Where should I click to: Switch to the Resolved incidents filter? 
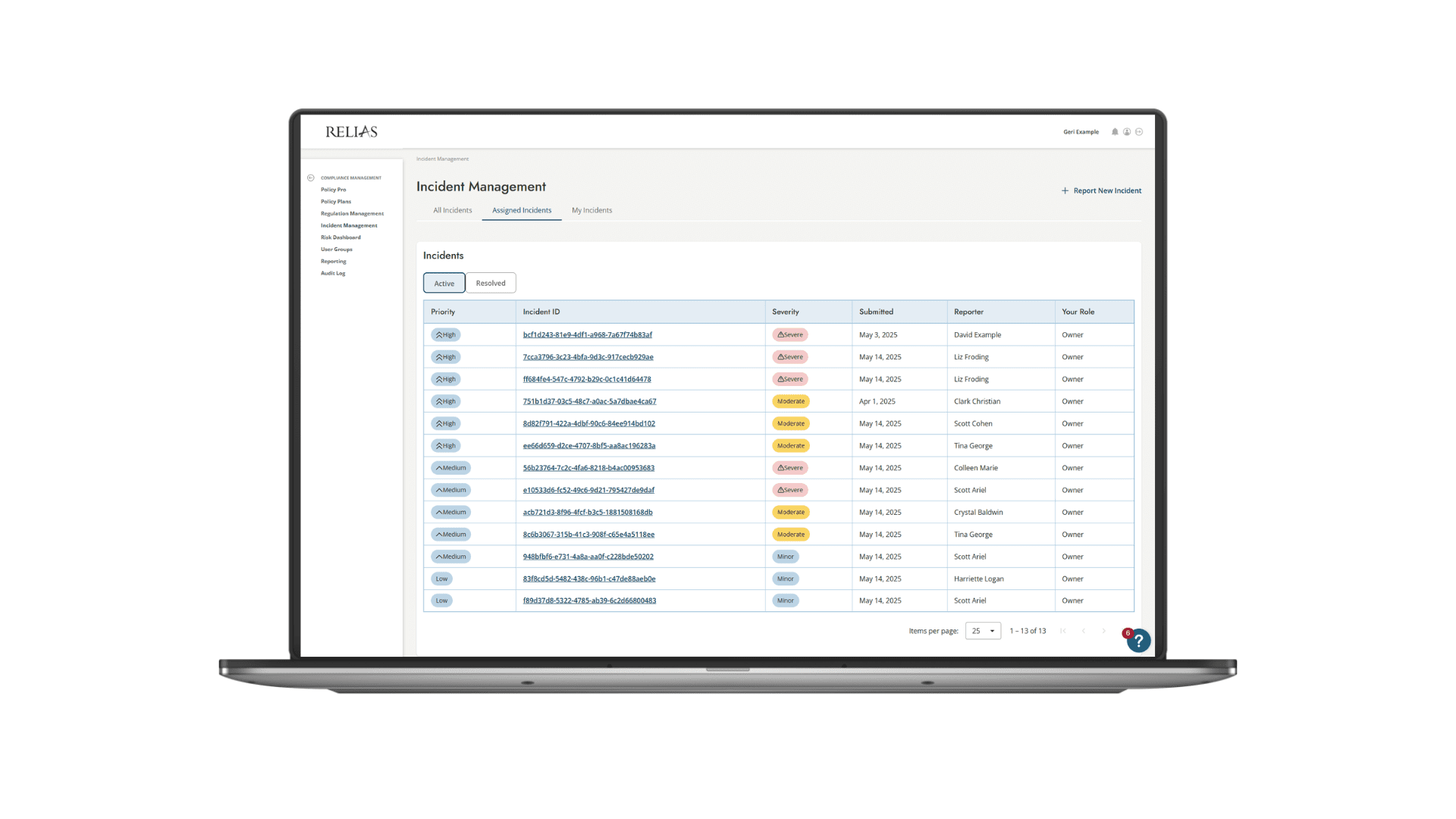point(491,282)
